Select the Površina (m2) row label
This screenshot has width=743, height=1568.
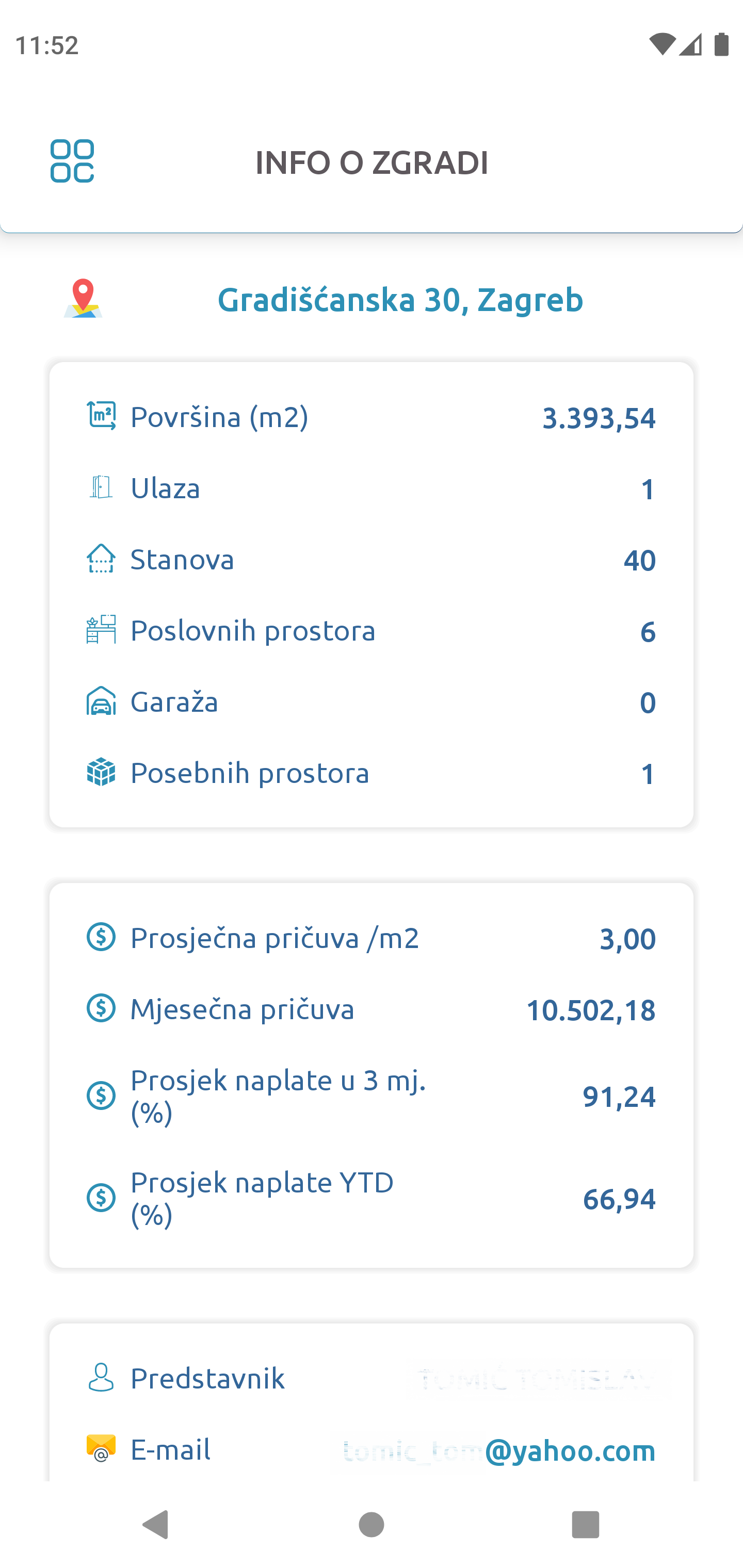pyautogui.click(x=219, y=417)
